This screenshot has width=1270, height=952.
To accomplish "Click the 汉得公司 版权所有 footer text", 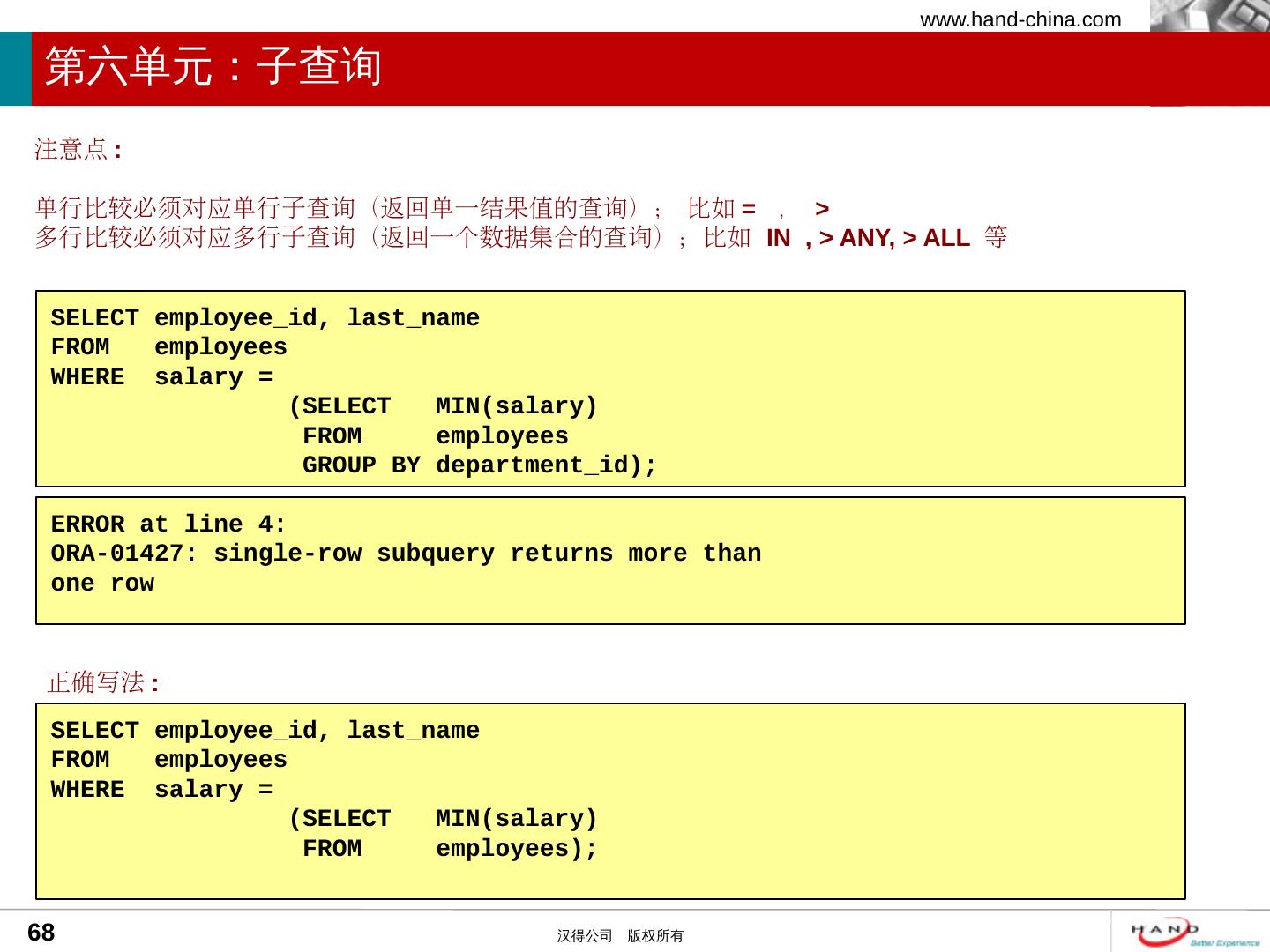I will tap(619, 936).
